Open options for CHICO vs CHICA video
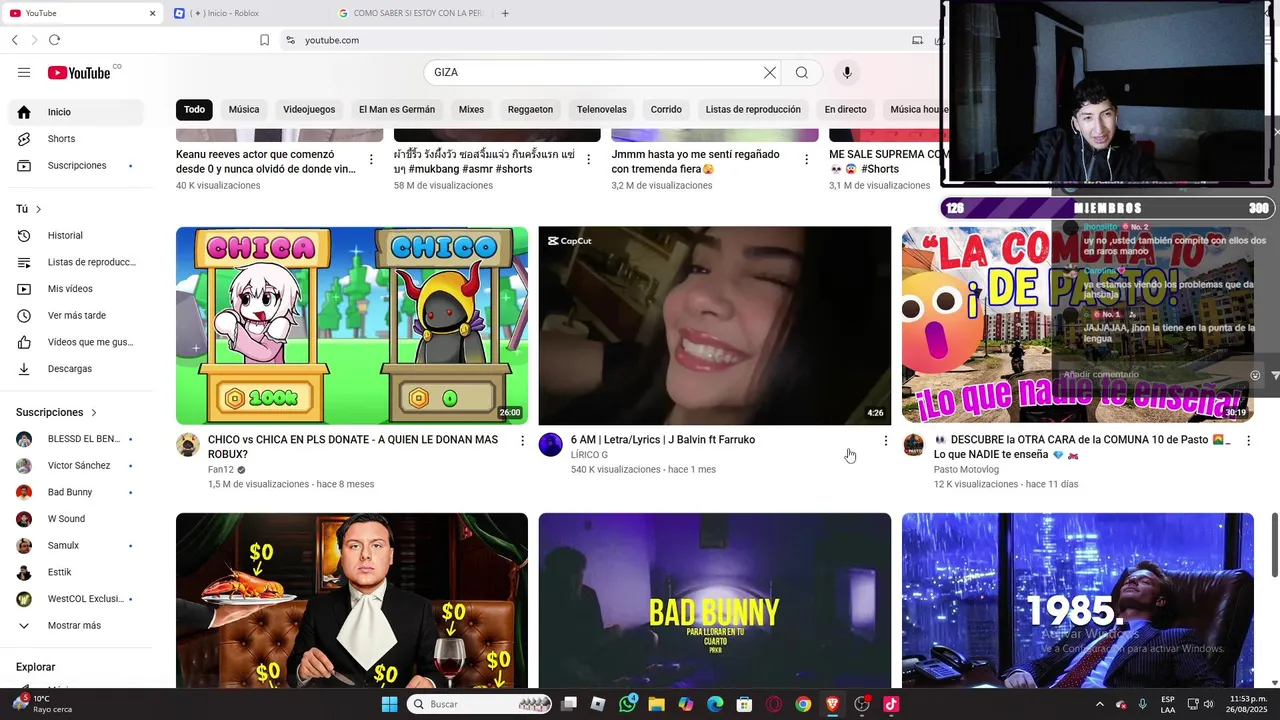Viewport: 1280px width, 720px height. tap(522, 440)
